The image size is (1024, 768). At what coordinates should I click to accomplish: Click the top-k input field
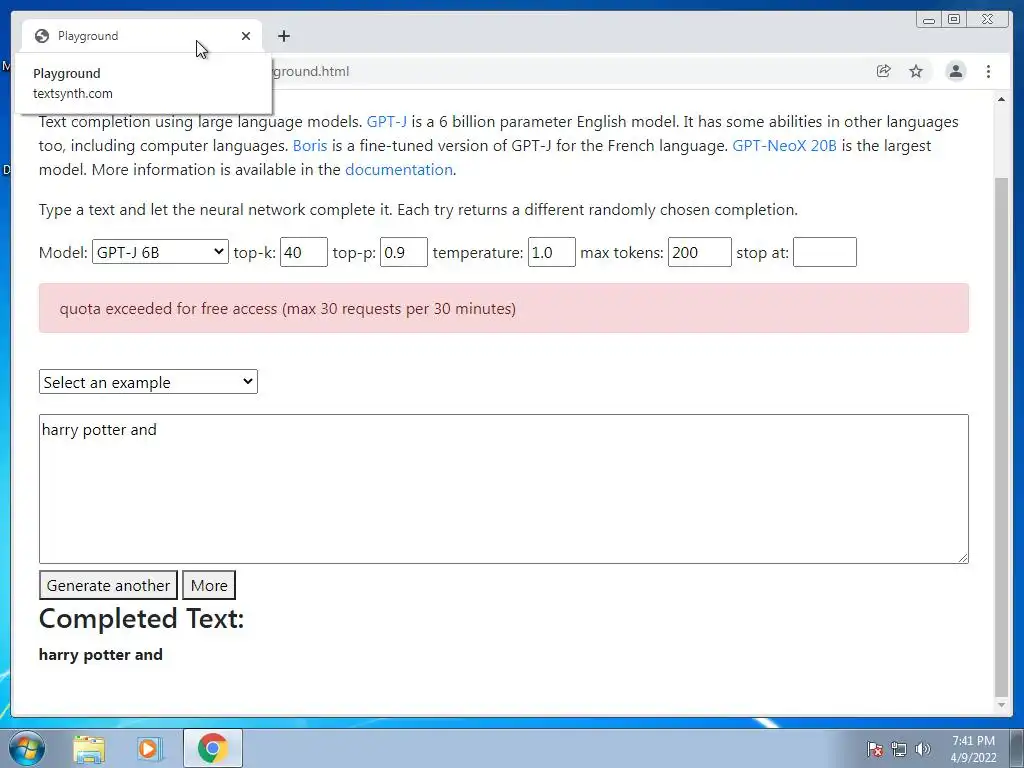(x=304, y=252)
